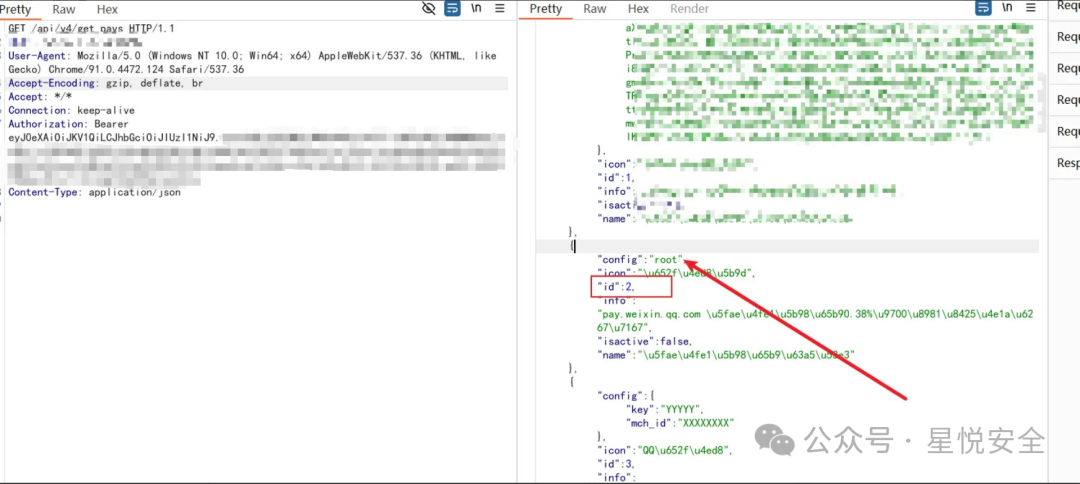Viewport: 1080px width, 484px height.
Task: Select request panel Pretty tab
Action: pos(17,10)
